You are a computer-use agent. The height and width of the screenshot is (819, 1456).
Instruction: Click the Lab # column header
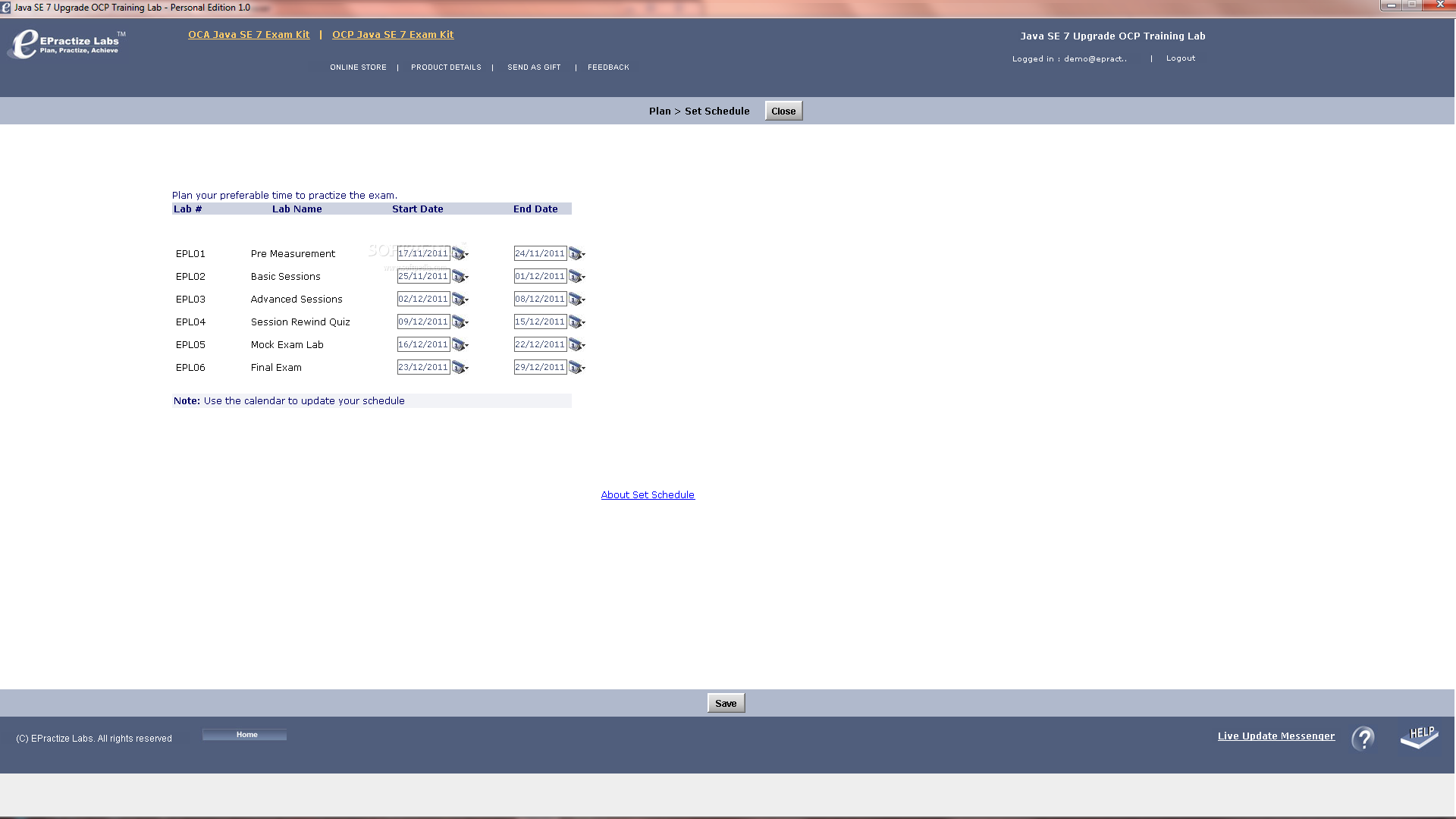(x=188, y=209)
